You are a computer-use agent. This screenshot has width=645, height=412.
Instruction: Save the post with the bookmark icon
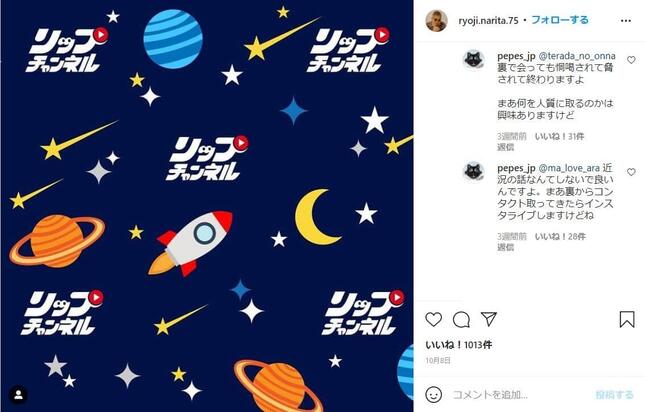click(627, 319)
